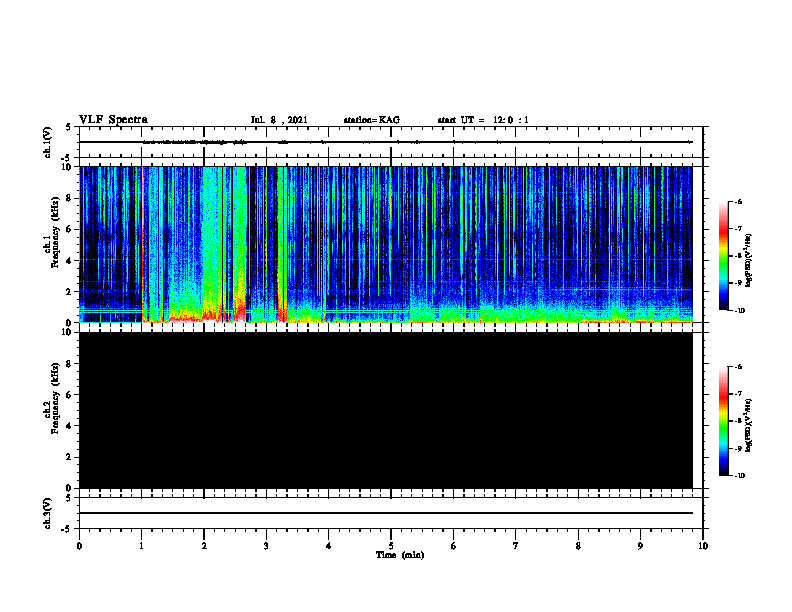Click ch.2 frequency tick label "2"
The image size is (792, 612).
70,457
